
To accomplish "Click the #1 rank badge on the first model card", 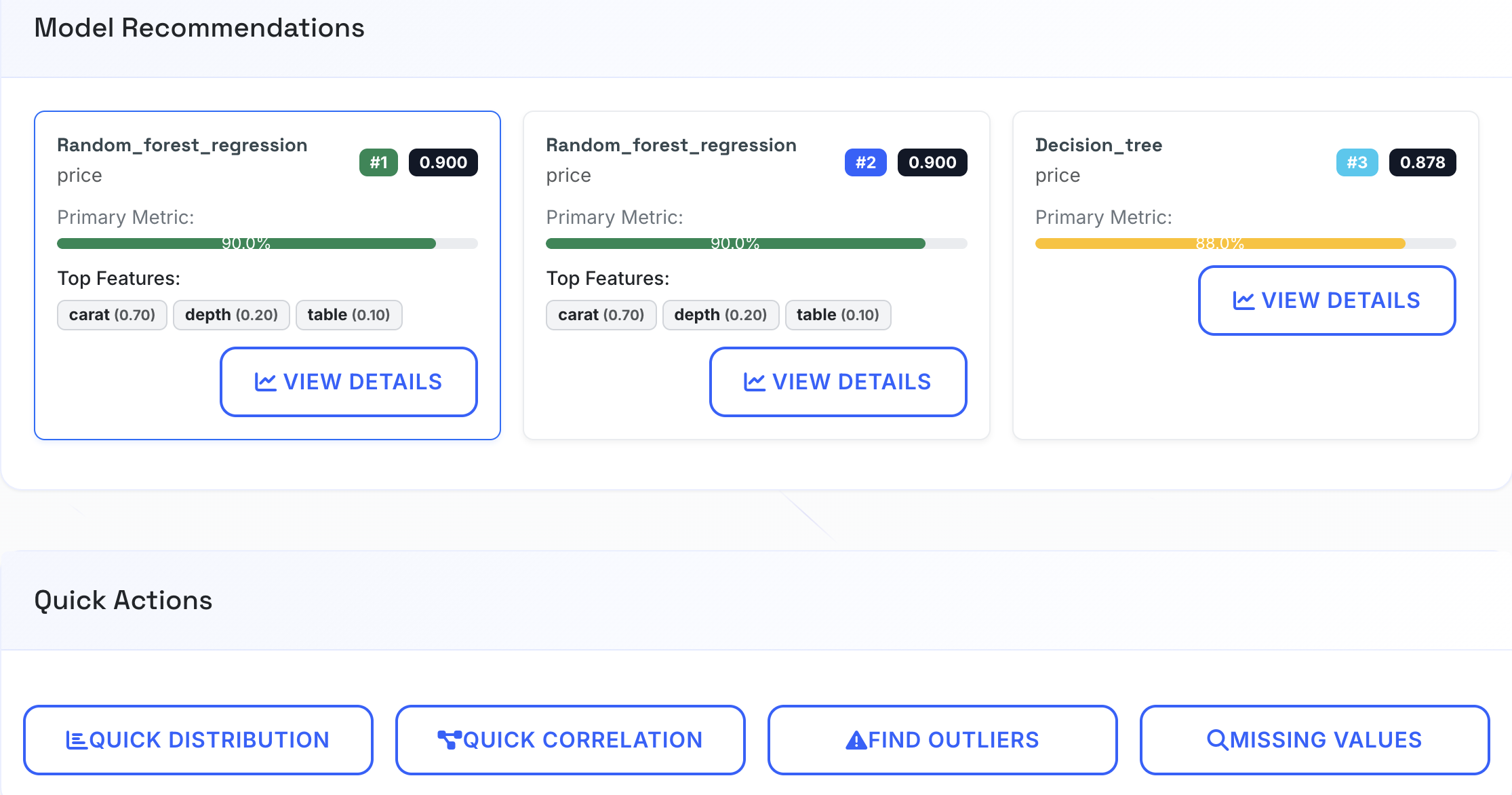I will 378,162.
